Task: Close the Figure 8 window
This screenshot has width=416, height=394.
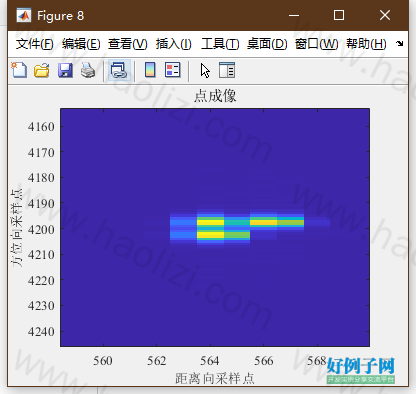Action: click(x=385, y=15)
